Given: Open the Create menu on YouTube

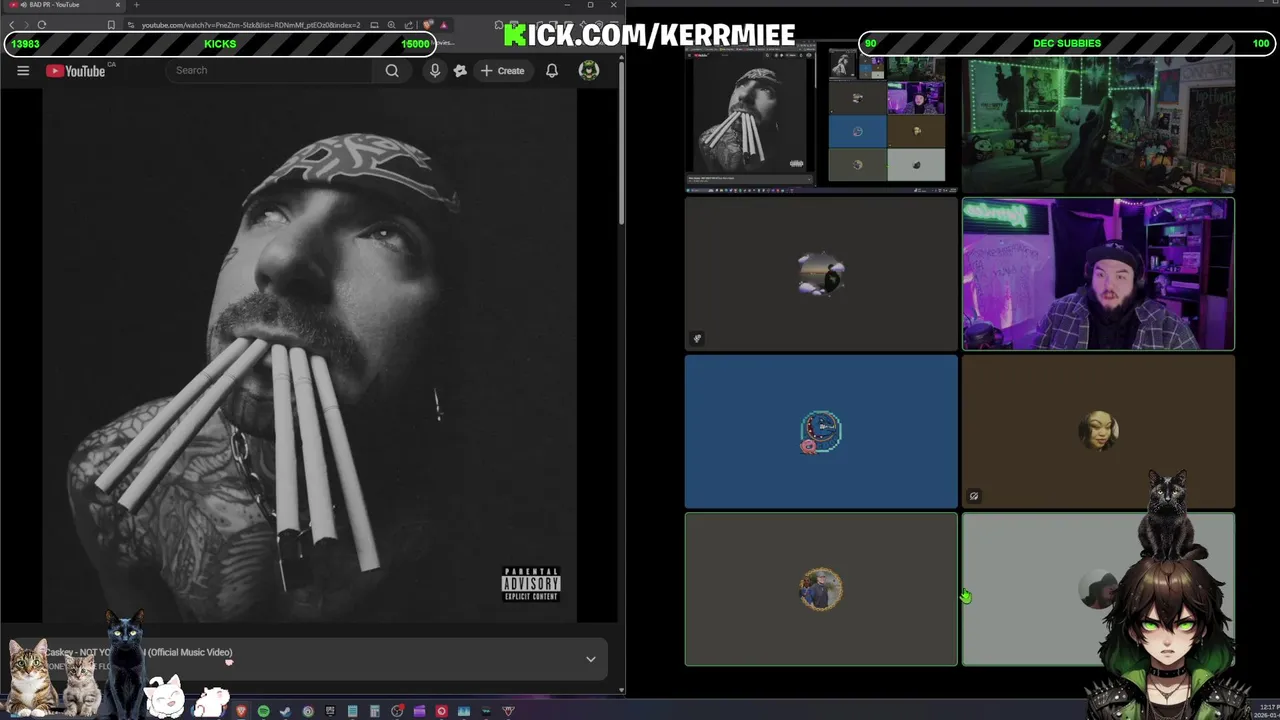Looking at the screenshot, I should (x=502, y=70).
